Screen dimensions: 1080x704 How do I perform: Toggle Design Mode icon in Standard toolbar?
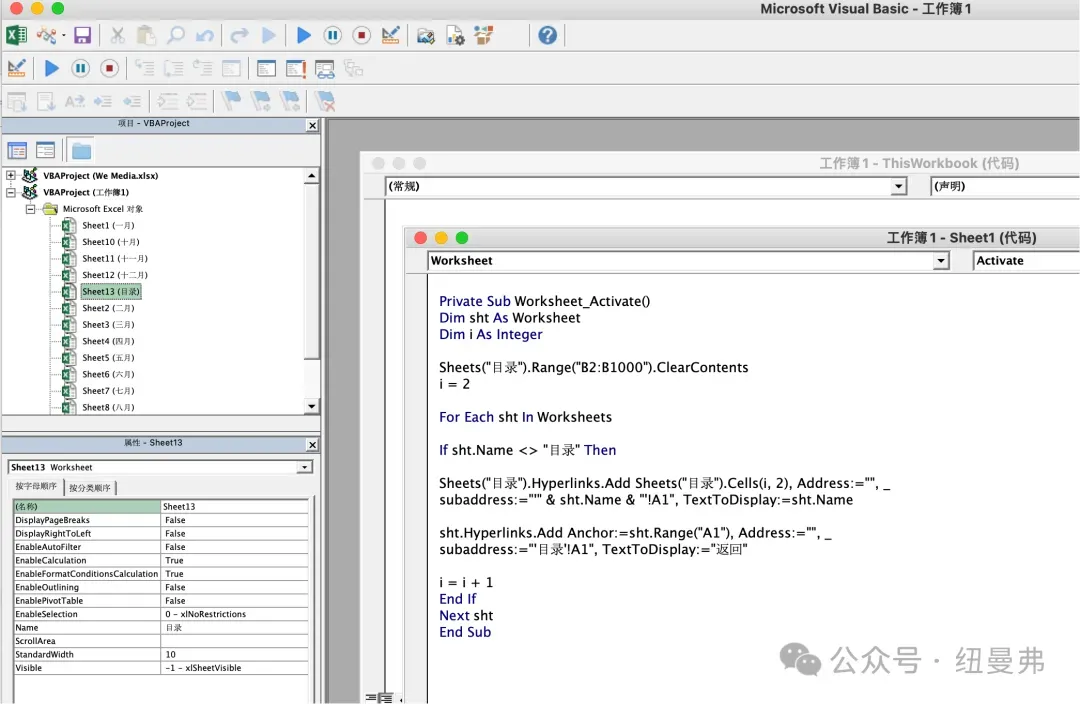tap(391, 35)
